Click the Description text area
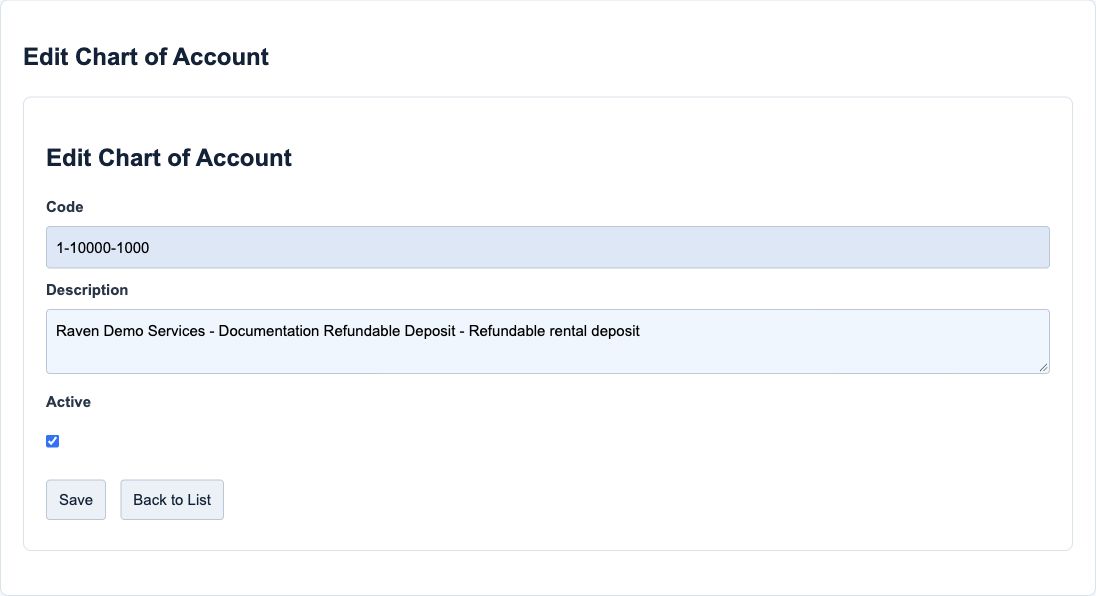 click(x=547, y=342)
